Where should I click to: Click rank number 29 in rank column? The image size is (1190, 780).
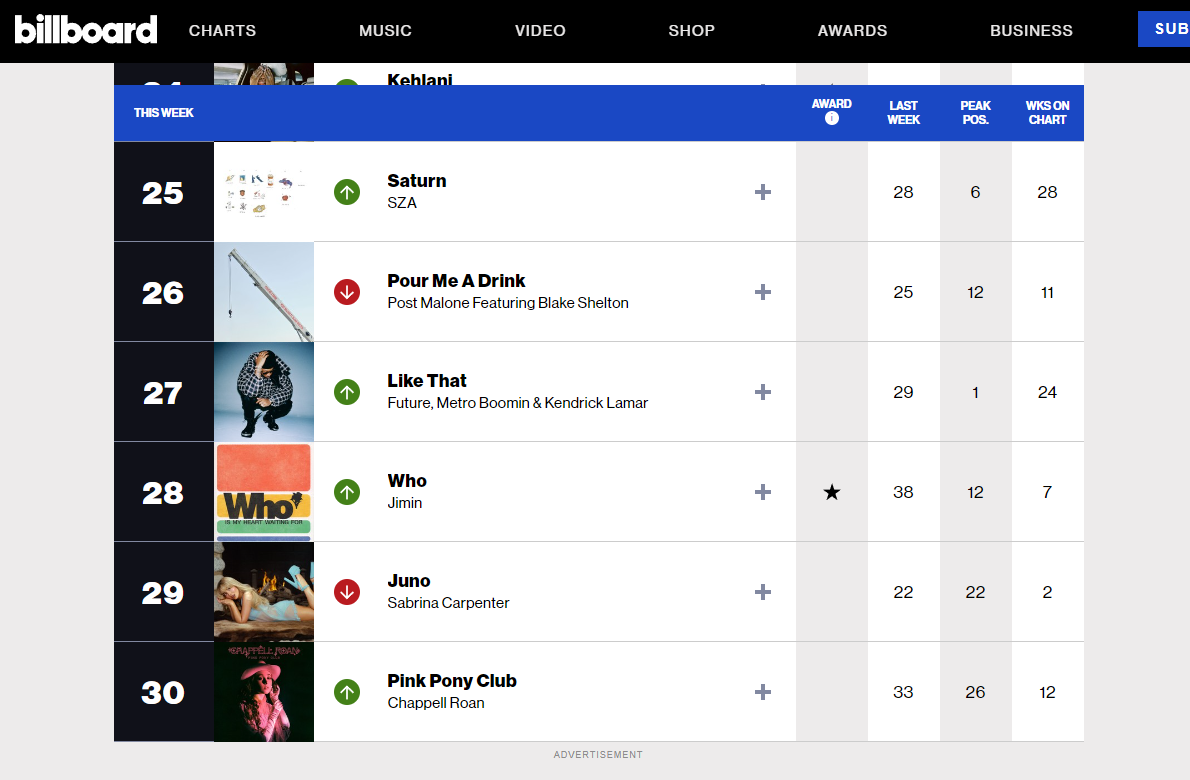163,593
